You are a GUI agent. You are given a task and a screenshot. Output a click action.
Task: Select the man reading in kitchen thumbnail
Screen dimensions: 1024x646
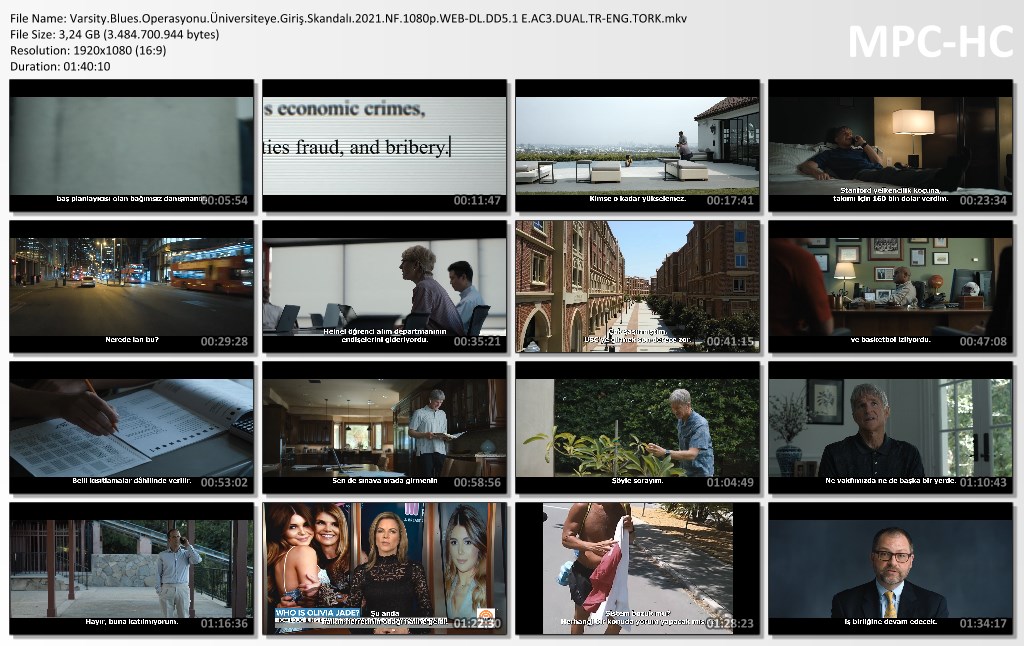coord(385,428)
